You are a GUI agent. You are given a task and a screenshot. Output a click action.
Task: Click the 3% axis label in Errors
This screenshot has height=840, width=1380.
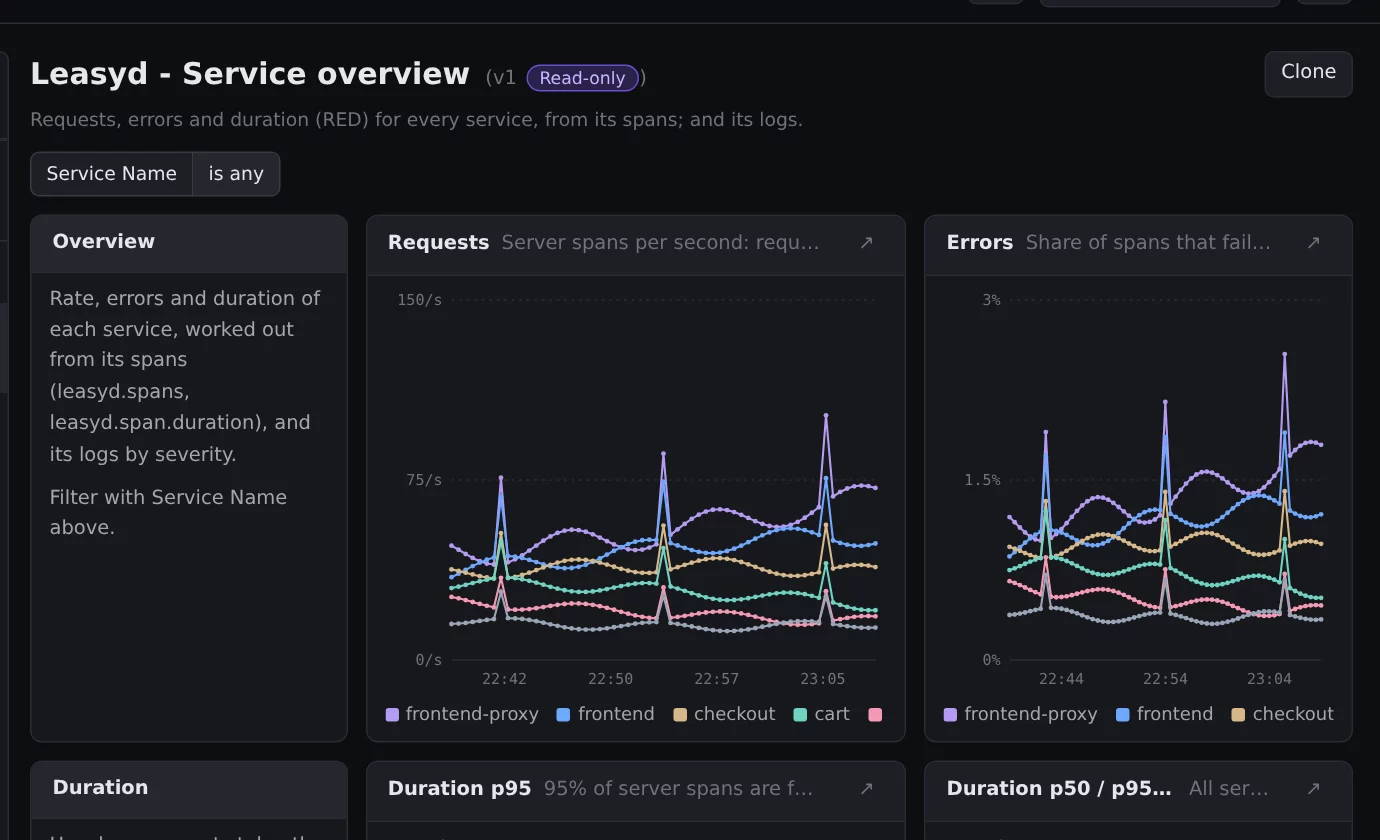tap(991, 300)
